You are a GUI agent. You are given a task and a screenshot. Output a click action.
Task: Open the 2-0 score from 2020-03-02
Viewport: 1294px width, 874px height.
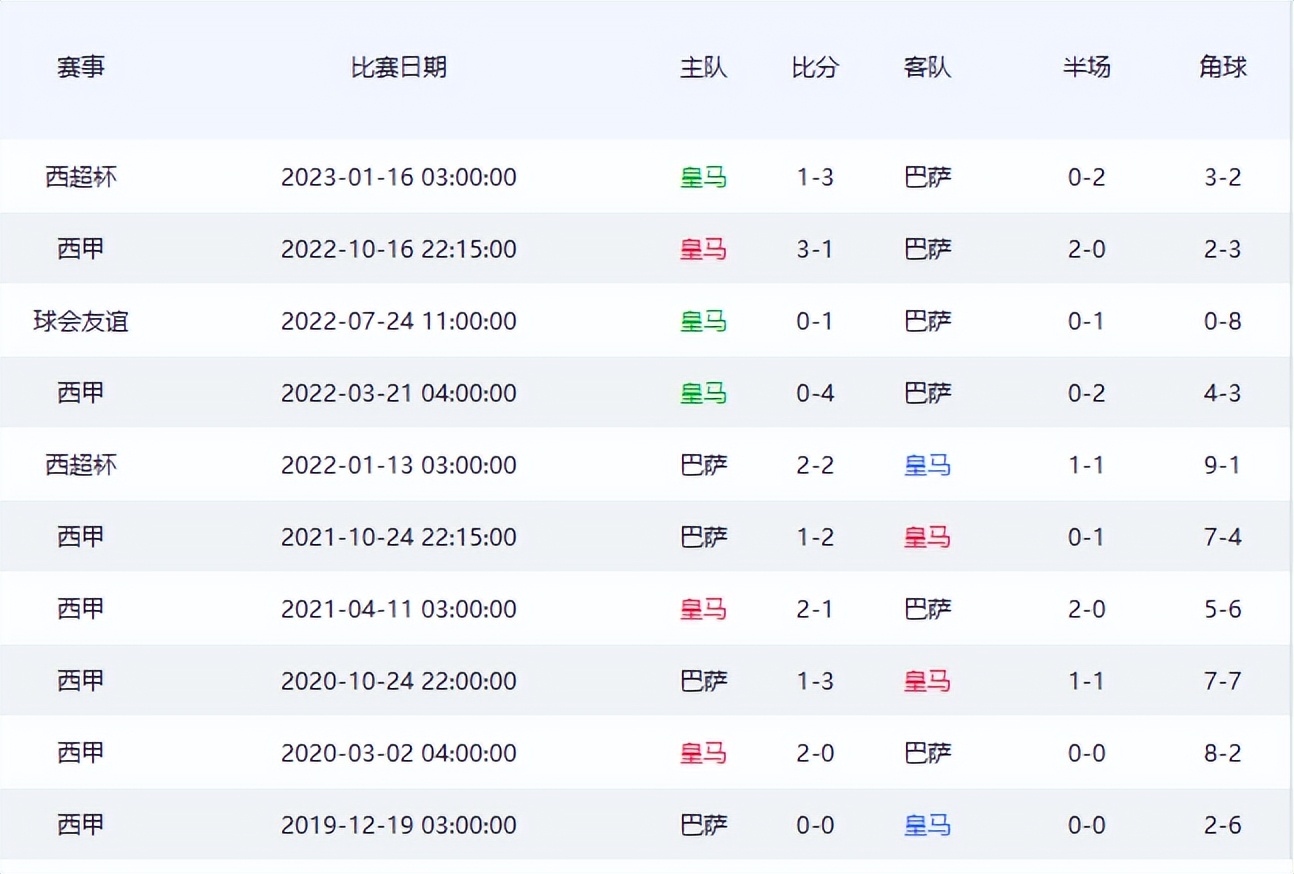tap(815, 754)
